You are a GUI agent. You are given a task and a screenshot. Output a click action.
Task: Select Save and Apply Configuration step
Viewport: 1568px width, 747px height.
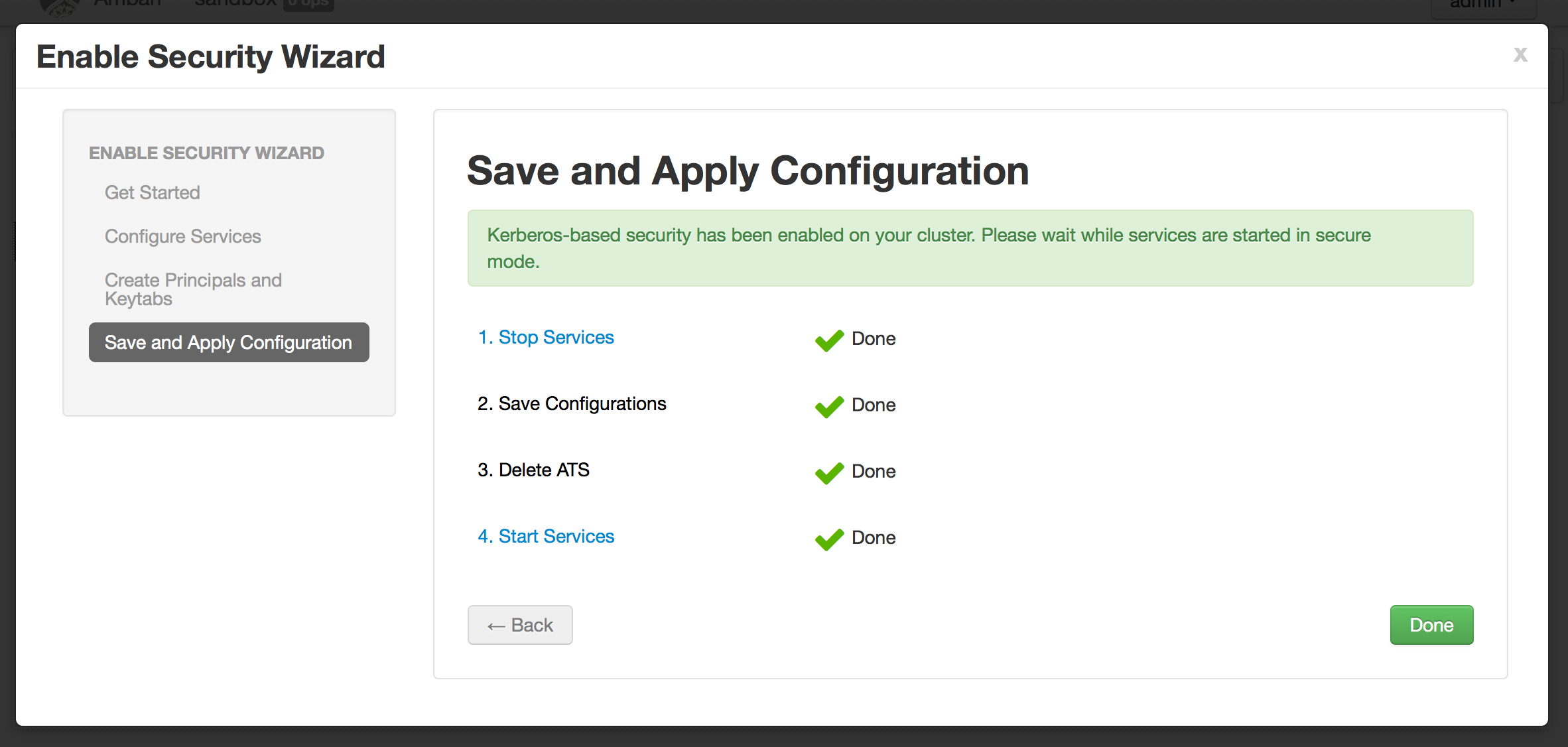(x=229, y=342)
